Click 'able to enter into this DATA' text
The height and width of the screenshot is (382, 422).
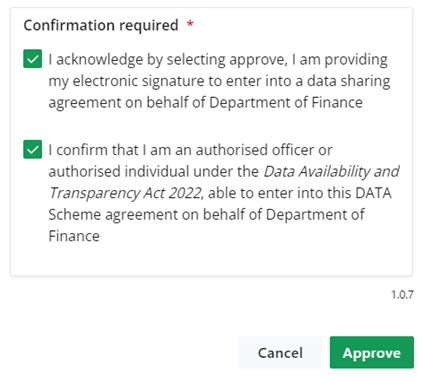[x=300, y=193]
